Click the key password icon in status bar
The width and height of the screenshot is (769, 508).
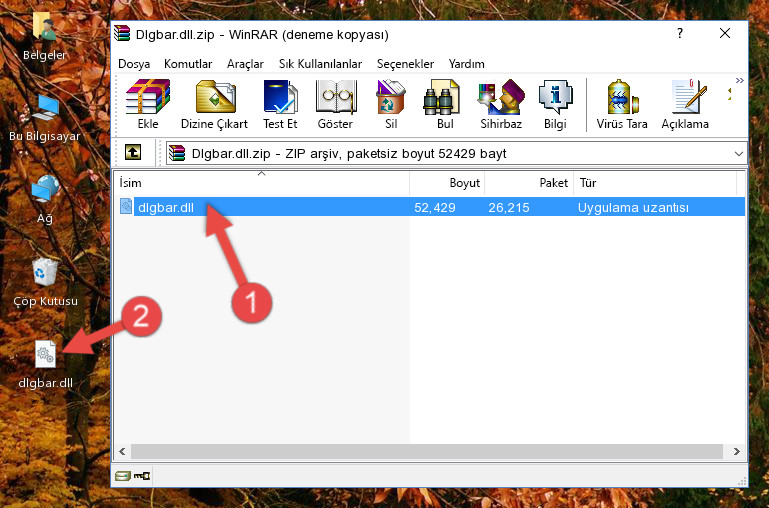point(142,475)
